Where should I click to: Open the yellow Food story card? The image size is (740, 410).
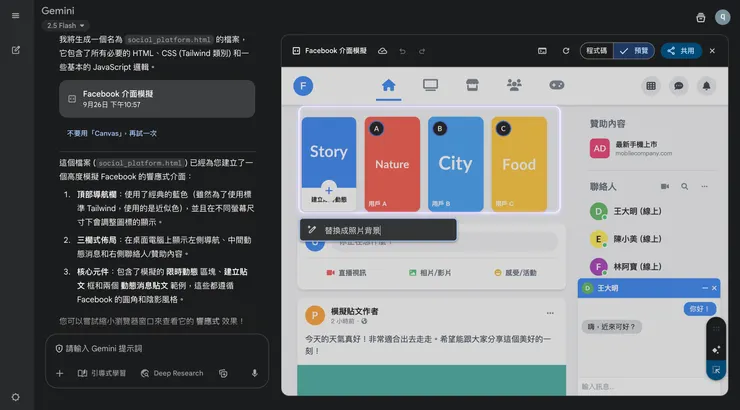pos(519,164)
